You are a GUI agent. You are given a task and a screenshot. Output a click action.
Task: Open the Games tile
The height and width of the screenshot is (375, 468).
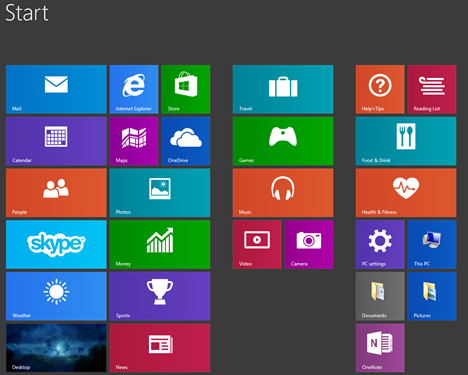tap(283, 141)
